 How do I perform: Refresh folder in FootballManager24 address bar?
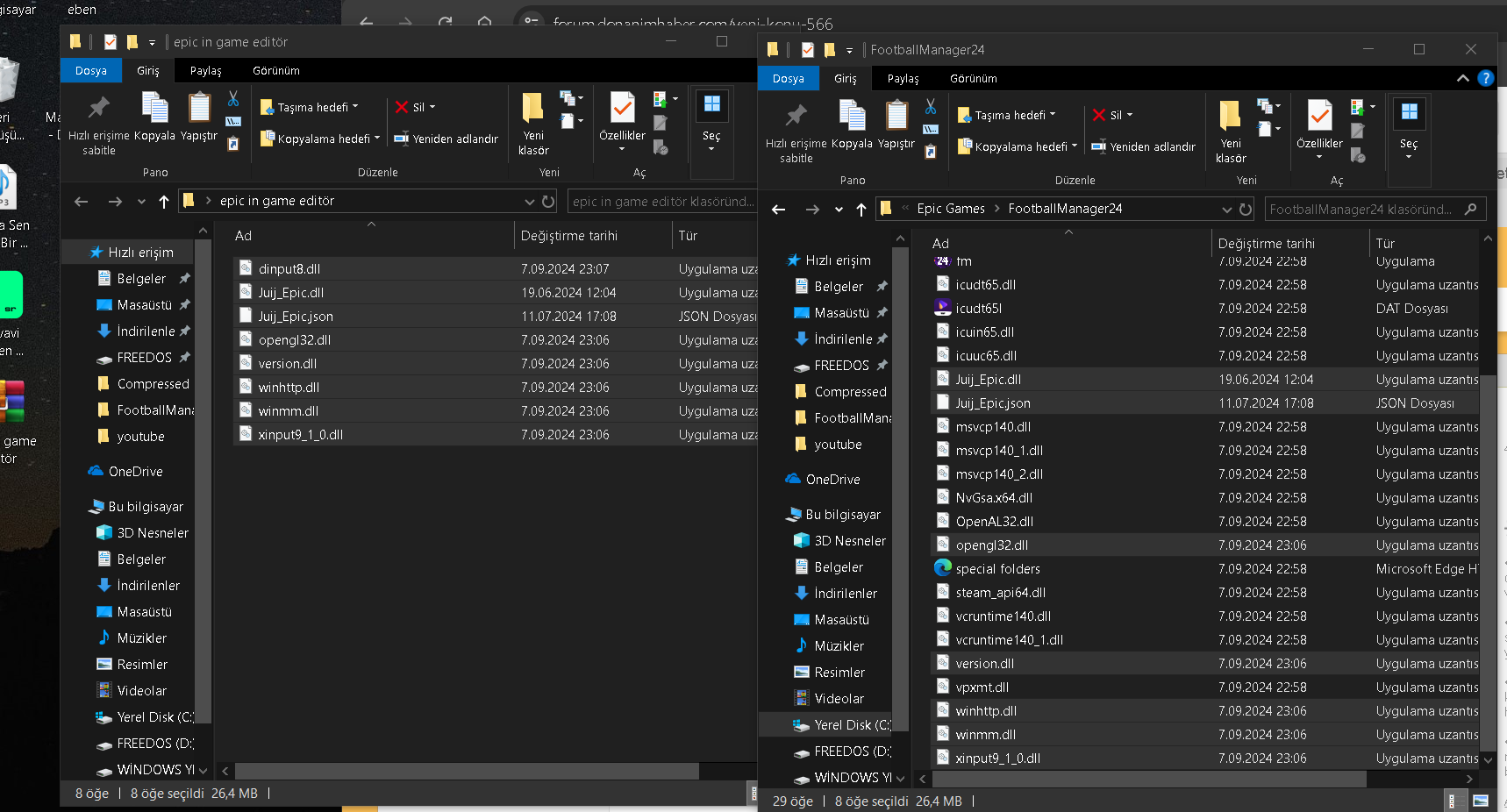pos(1246,209)
